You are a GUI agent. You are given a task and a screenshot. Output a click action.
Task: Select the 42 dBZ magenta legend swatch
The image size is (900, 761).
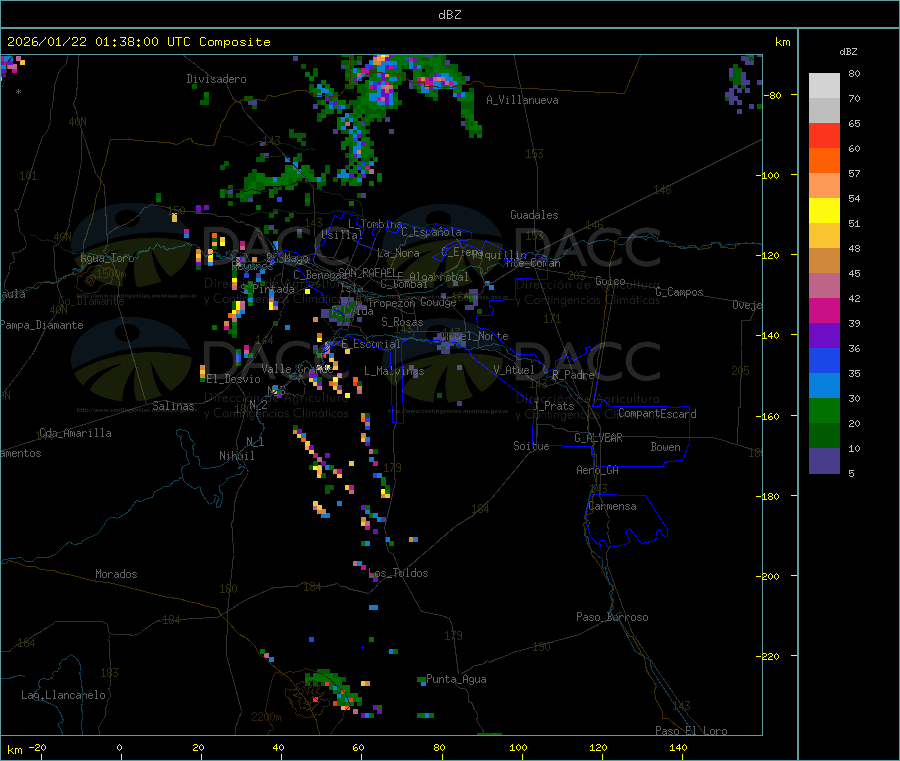click(x=824, y=310)
